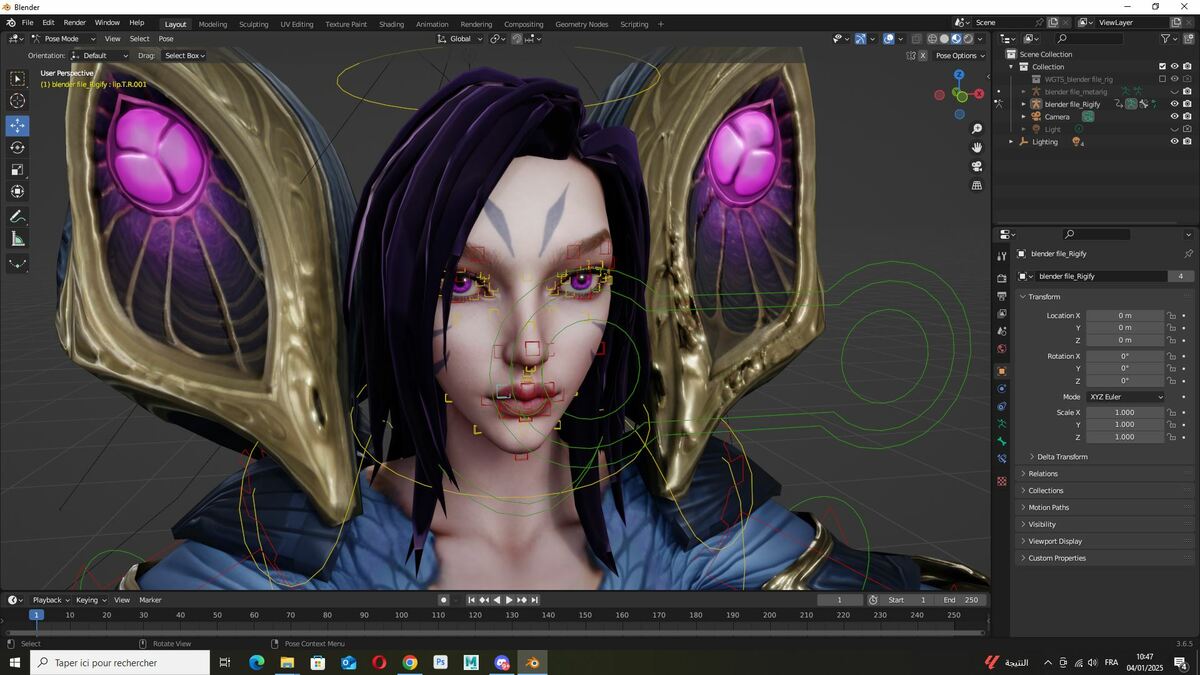Open the View Layer properties tab

point(1002,314)
